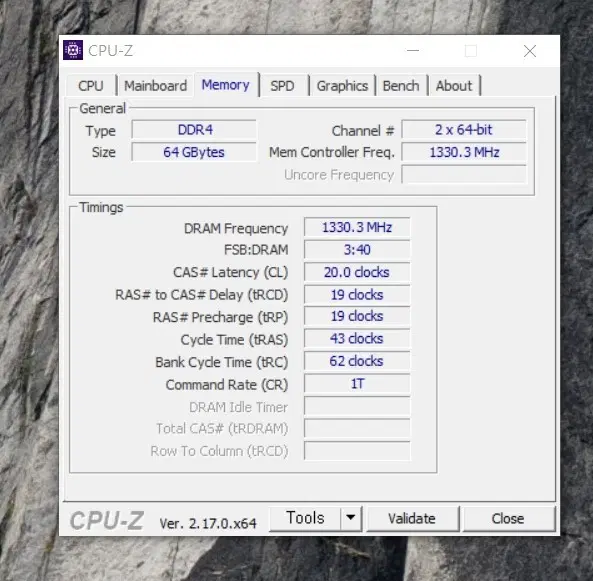The image size is (593, 581).
Task: Go to the About tab
Action: coord(454,86)
